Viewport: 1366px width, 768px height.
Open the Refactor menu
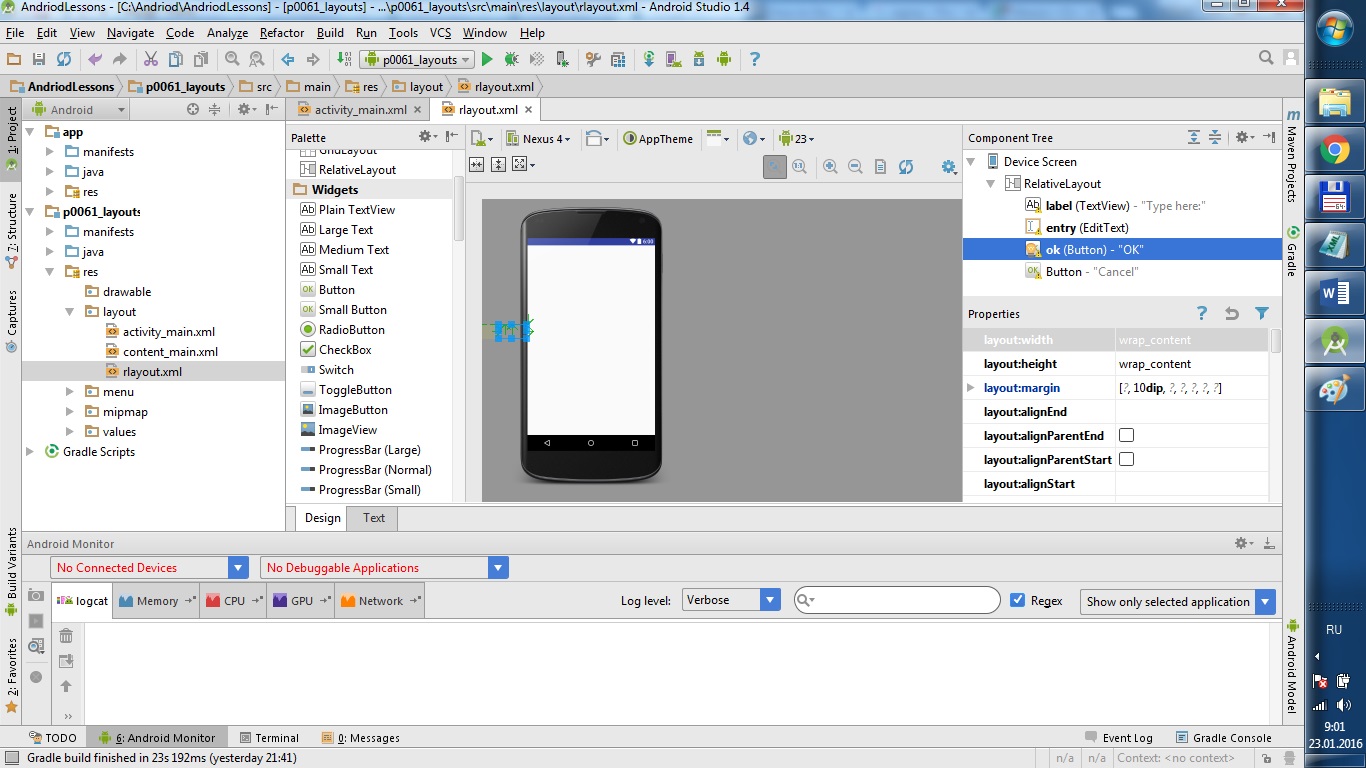click(x=282, y=33)
